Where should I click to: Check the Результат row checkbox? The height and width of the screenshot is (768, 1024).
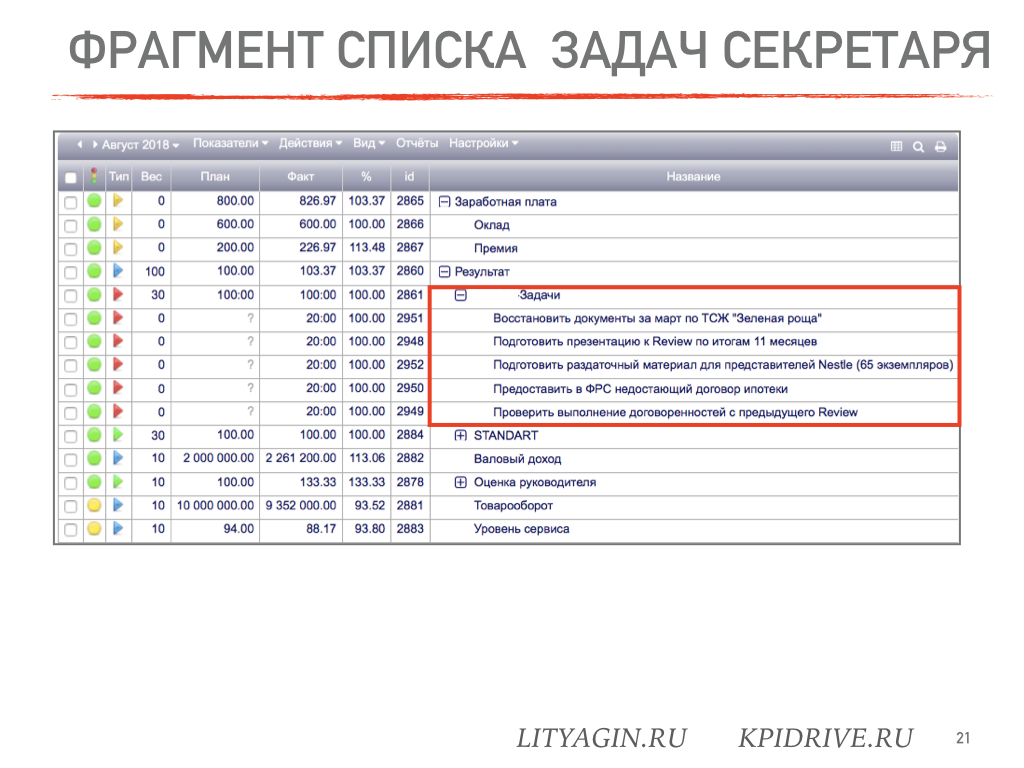[x=71, y=272]
